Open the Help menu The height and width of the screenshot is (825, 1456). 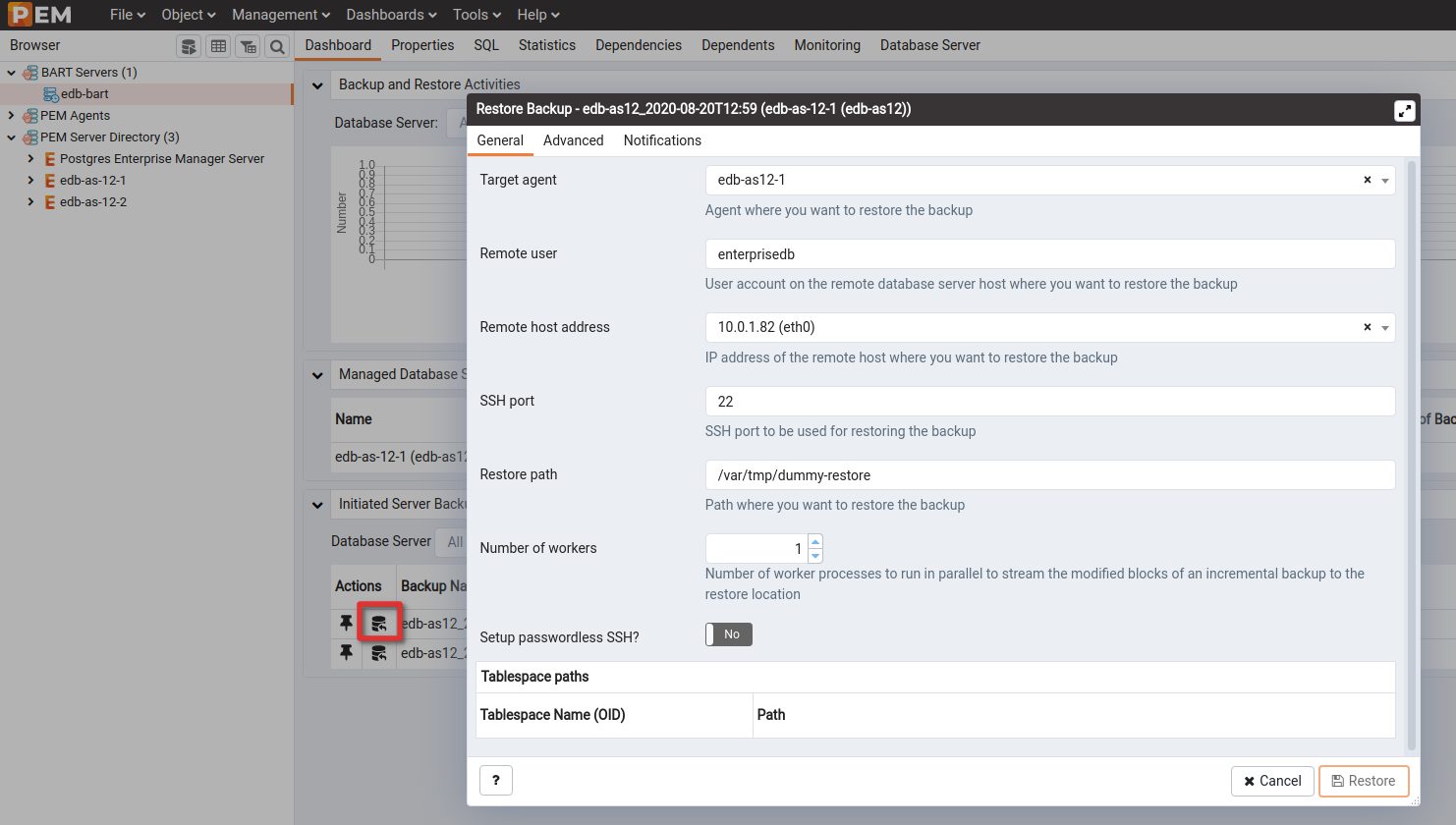point(538,15)
